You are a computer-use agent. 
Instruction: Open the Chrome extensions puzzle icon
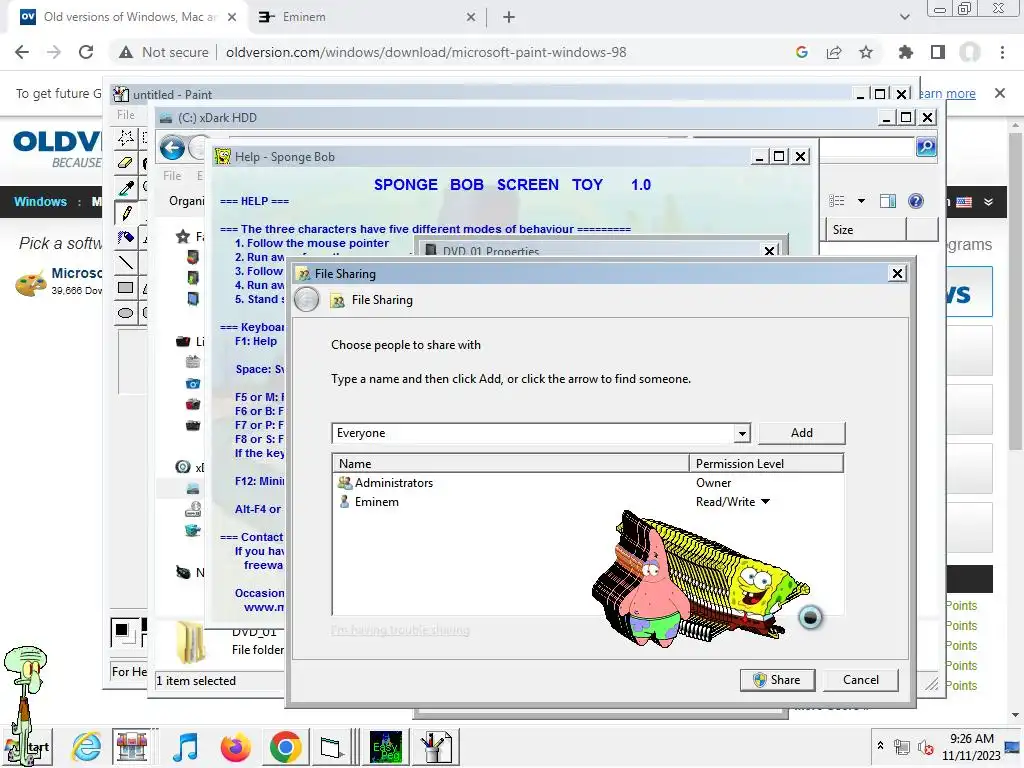pos(906,52)
